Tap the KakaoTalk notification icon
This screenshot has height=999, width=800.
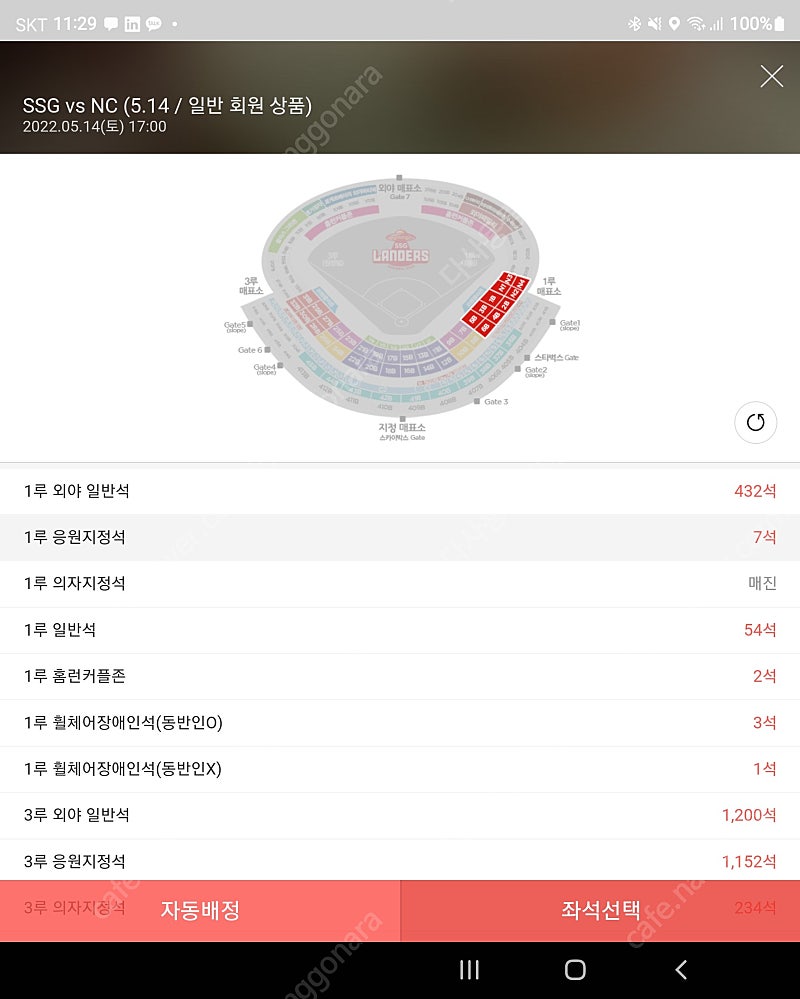click(154, 24)
